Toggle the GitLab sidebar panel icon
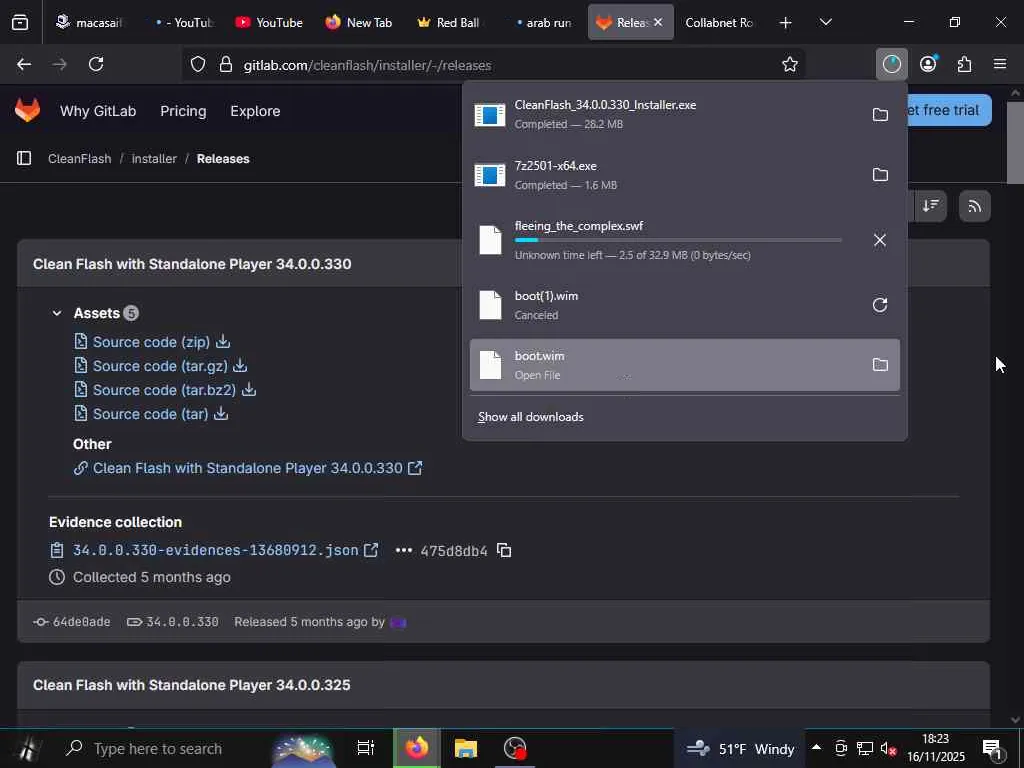This screenshot has width=1024, height=768. [24, 159]
